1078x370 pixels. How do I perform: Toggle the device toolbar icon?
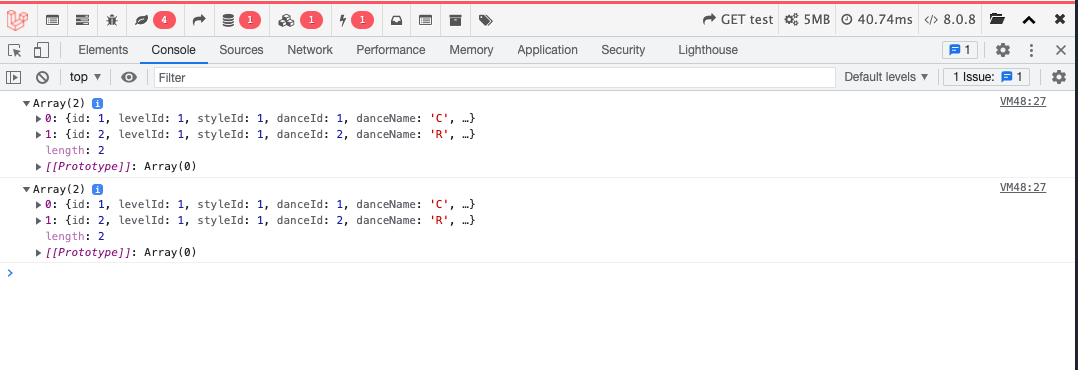pos(42,50)
